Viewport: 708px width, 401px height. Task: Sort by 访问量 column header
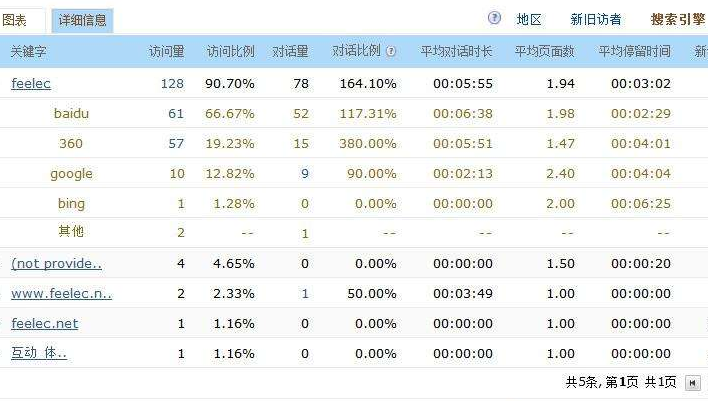(x=167, y=51)
